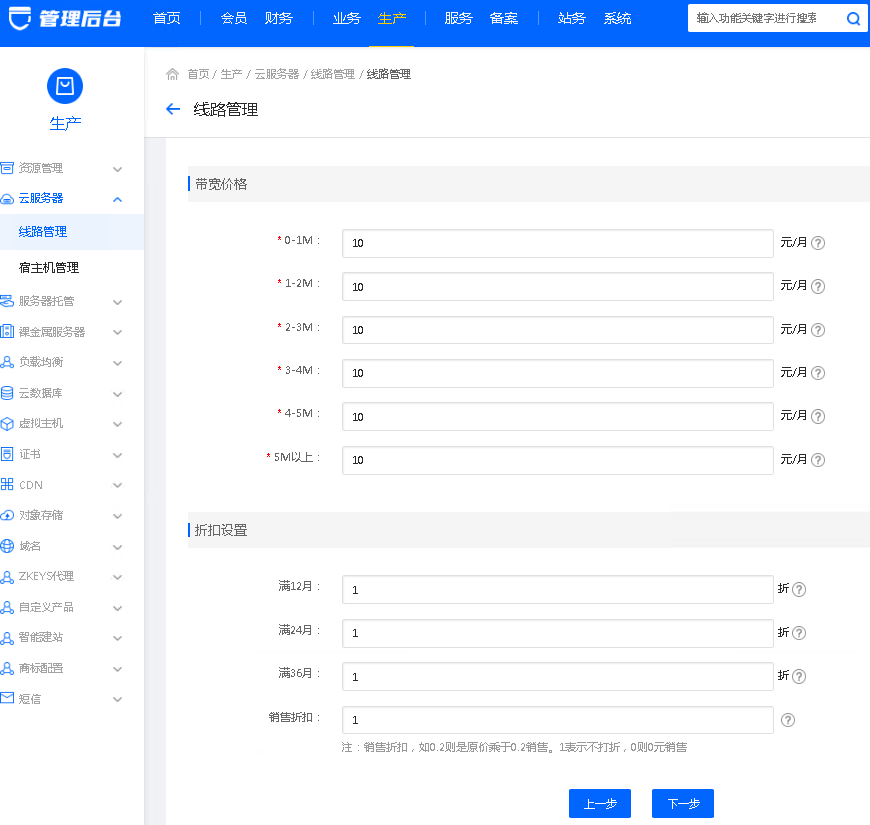Show help for 满12月 discount

(x=799, y=589)
